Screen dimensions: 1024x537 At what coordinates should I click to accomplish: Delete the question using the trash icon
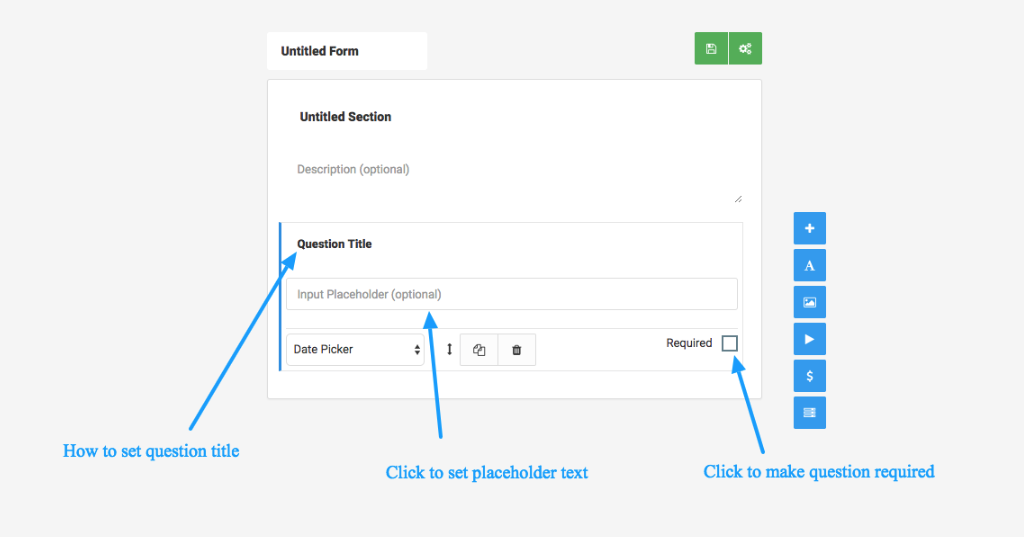pos(517,350)
